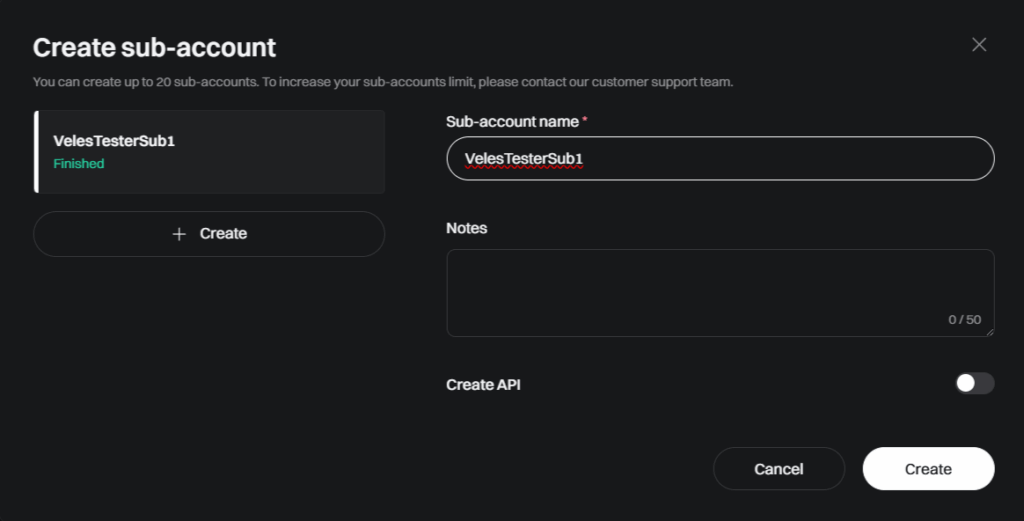
Task: Click the plus icon beside Create
Action: pyautogui.click(x=179, y=234)
